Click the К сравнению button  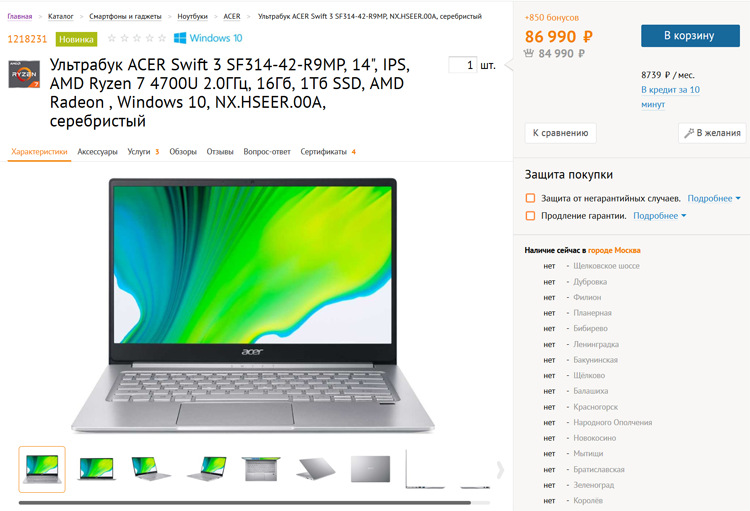[x=561, y=133]
